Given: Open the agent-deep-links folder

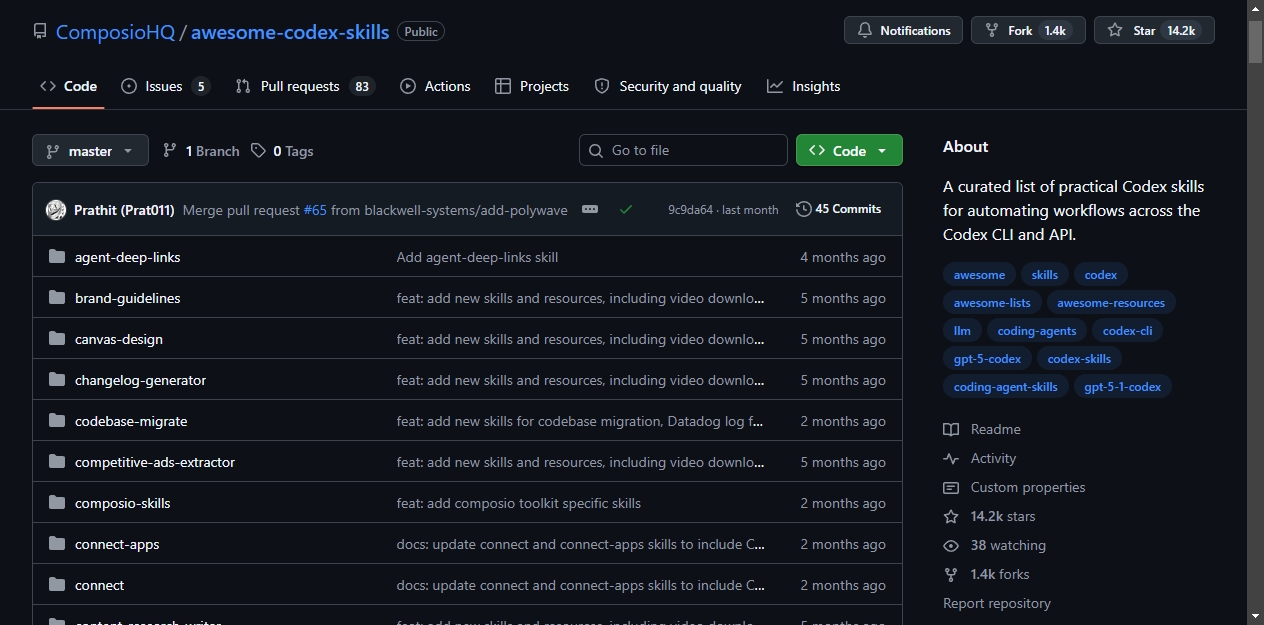Looking at the screenshot, I should (x=128, y=257).
